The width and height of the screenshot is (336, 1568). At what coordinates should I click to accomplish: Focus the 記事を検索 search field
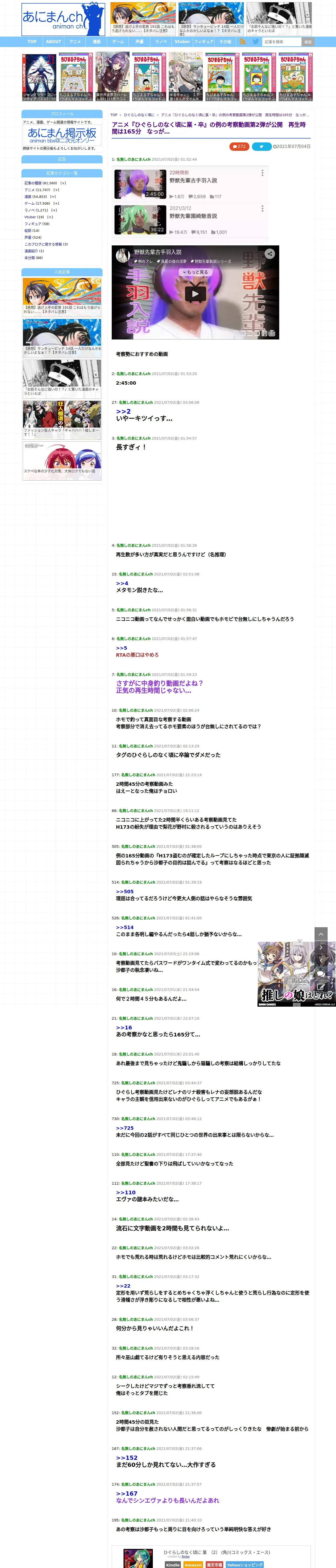(282, 42)
